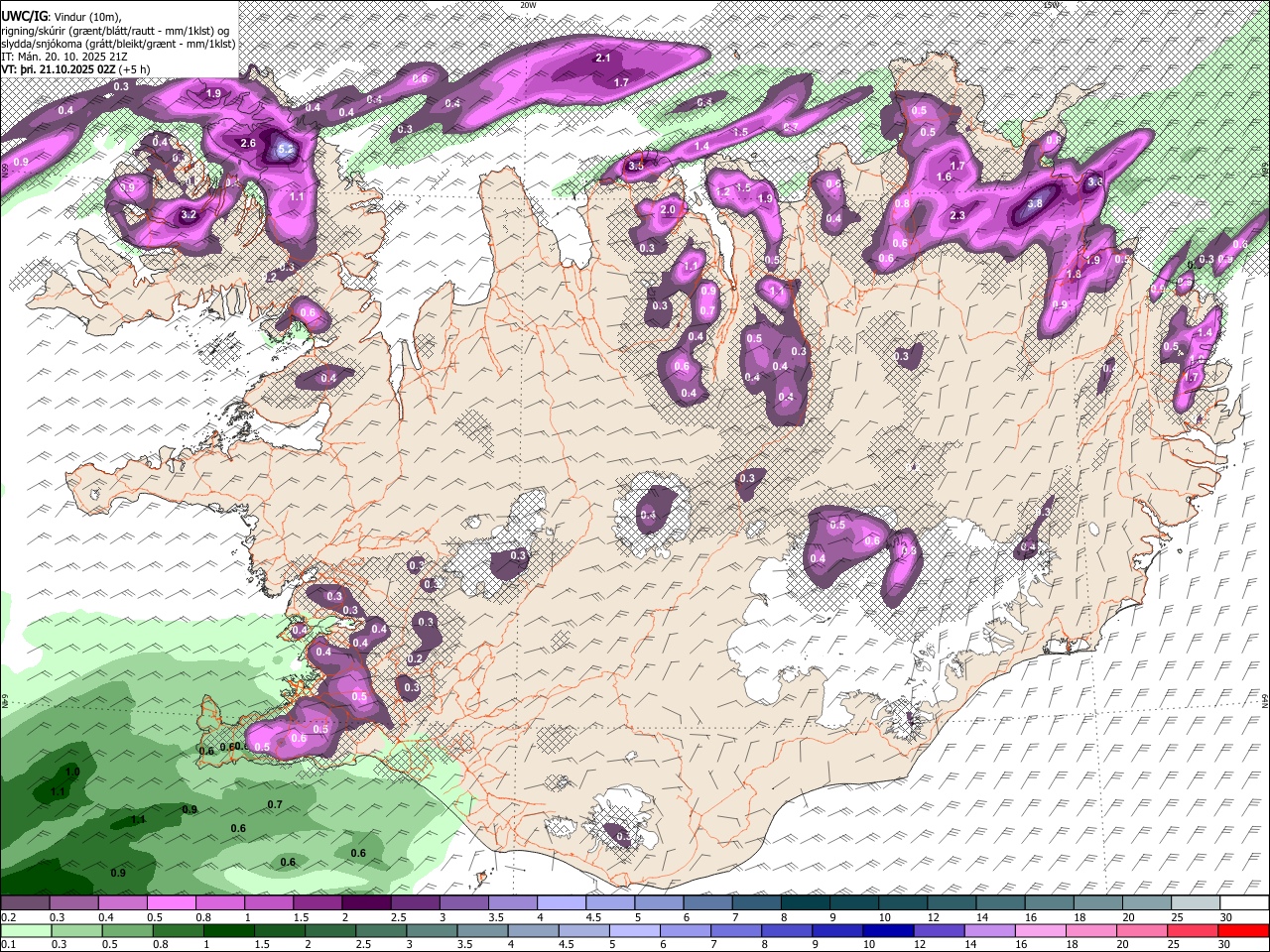Image resolution: width=1270 pixels, height=952 pixels.
Task: Click the pale lavender 4 snow legend swatch
Action: pos(562,903)
